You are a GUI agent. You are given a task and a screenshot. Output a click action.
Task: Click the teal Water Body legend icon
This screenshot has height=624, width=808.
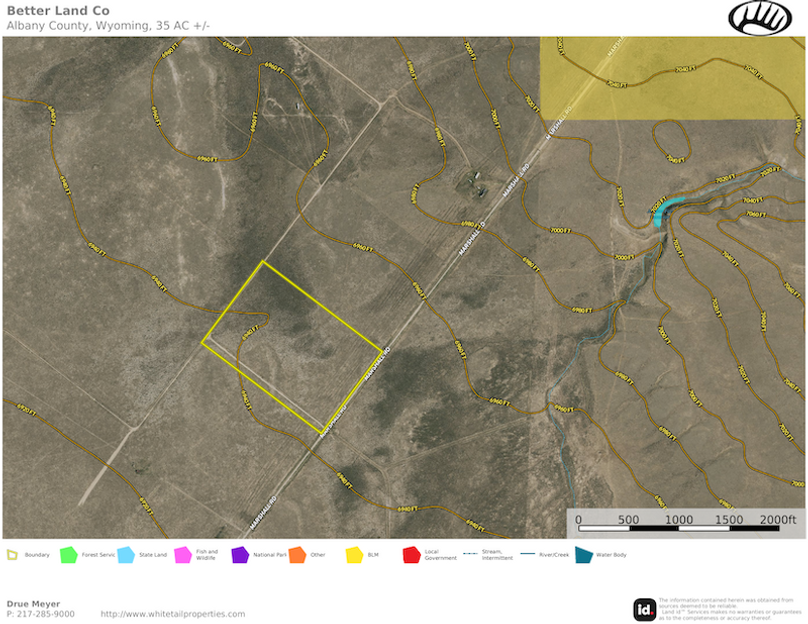(583, 555)
